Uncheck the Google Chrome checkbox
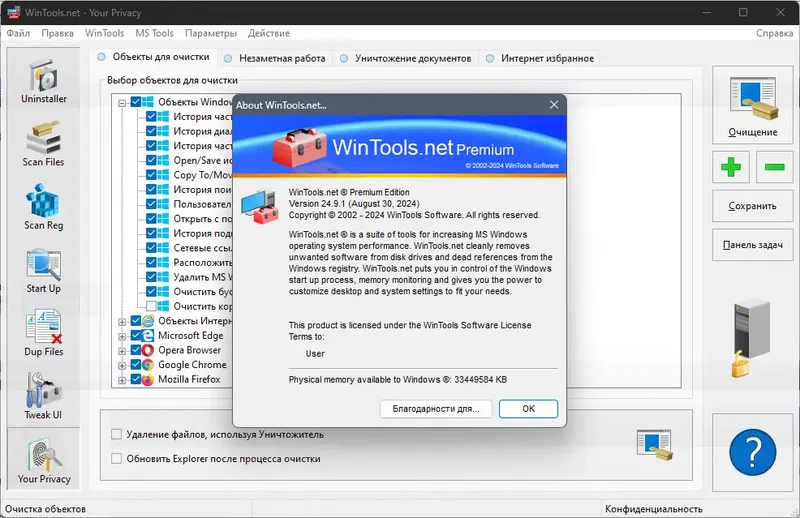Viewport: 800px width, 518px height. point(136,364)
